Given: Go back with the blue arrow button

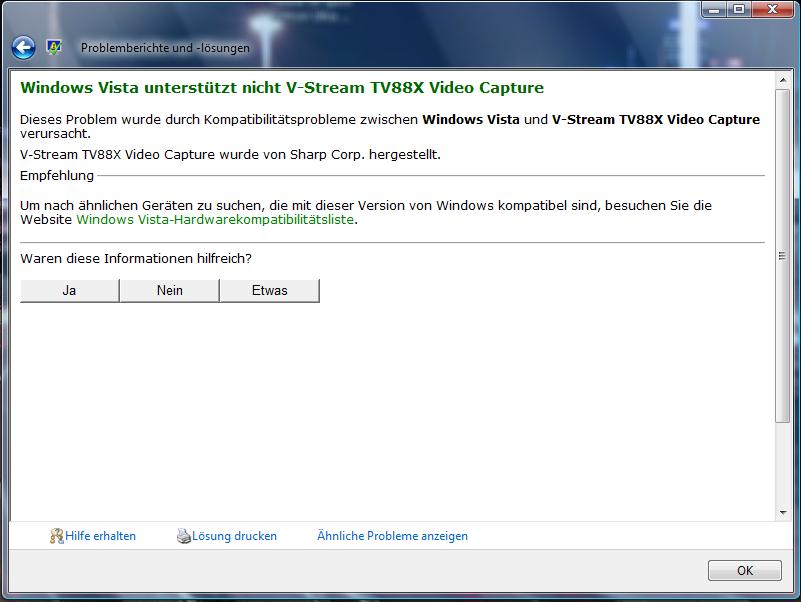Looking at the screenshot, I should pos(23,48).
